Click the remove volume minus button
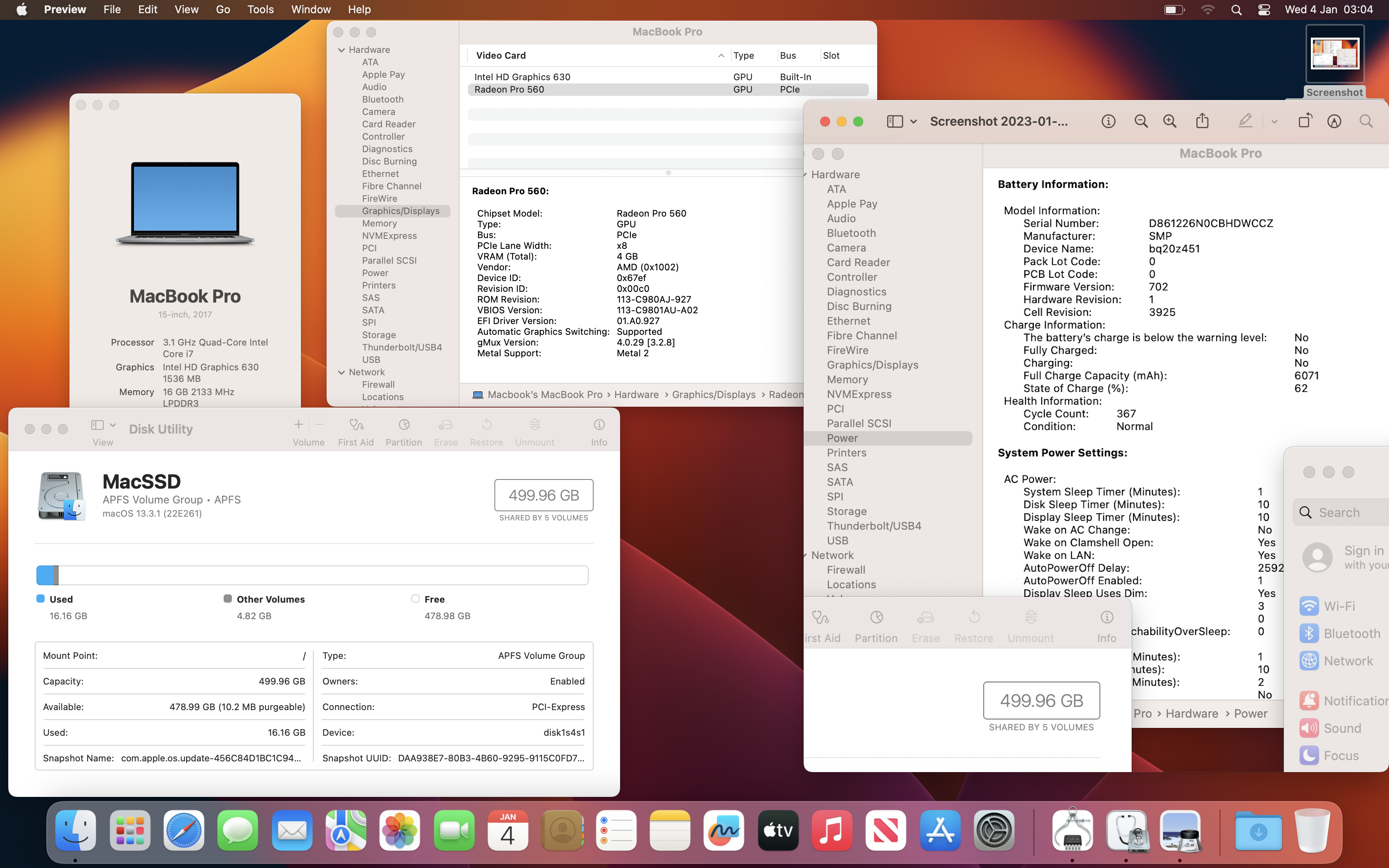Screen dimensions: 1389x868 (x=320, y=425)
